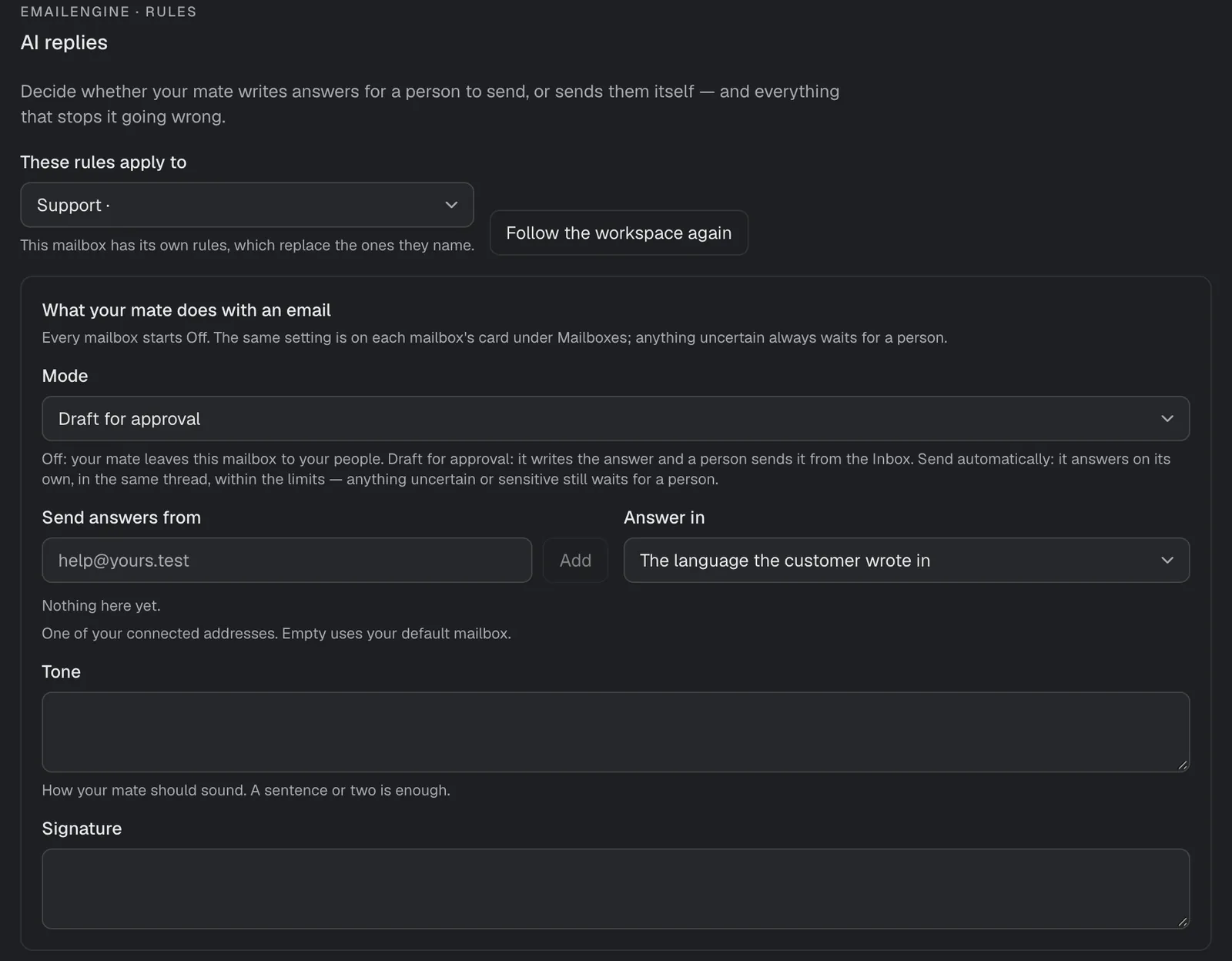
Task: Click Follow the workspace again button
Action: coord(619,233)
